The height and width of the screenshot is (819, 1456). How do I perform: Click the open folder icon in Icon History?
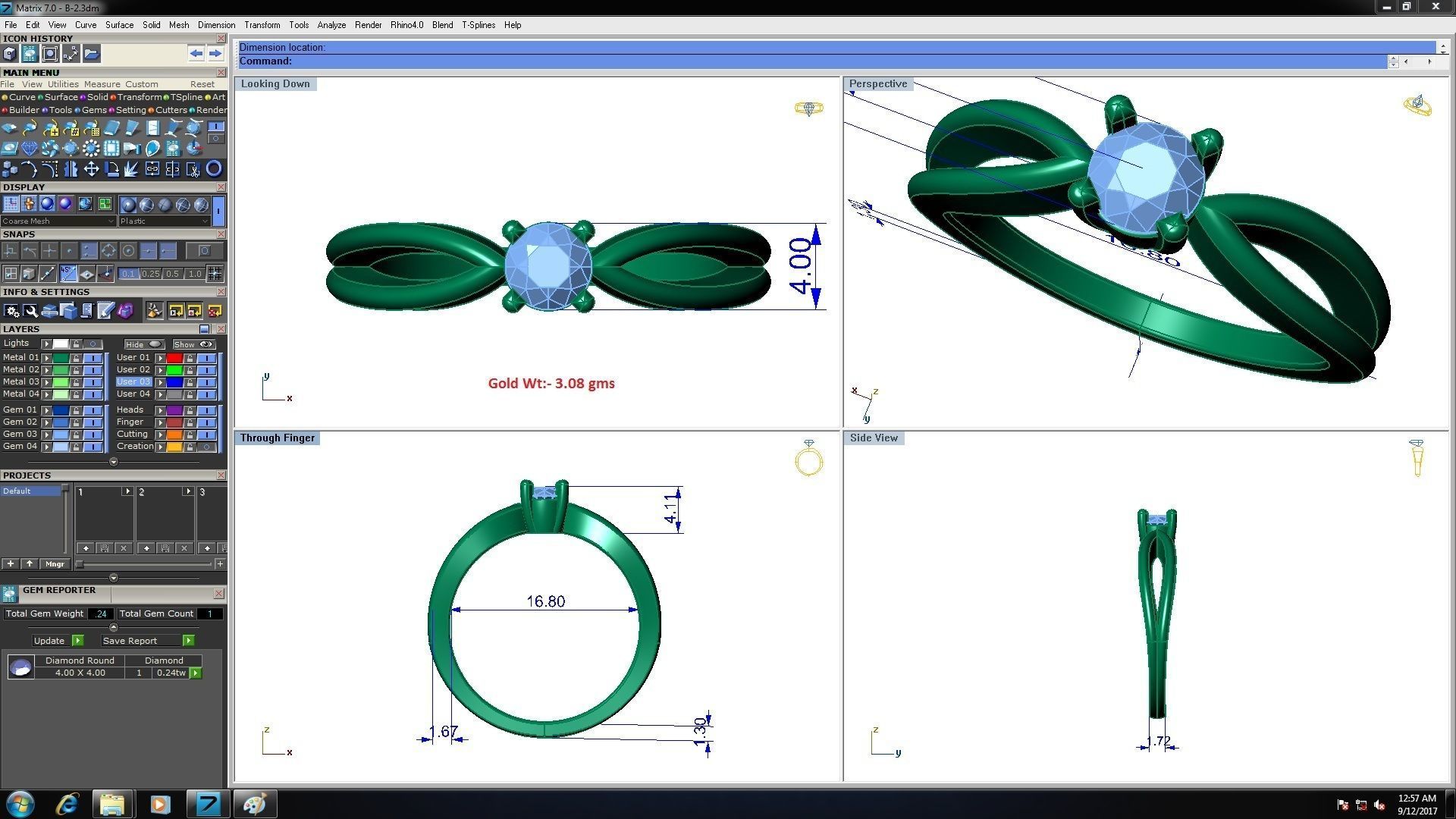click(91, 53)
